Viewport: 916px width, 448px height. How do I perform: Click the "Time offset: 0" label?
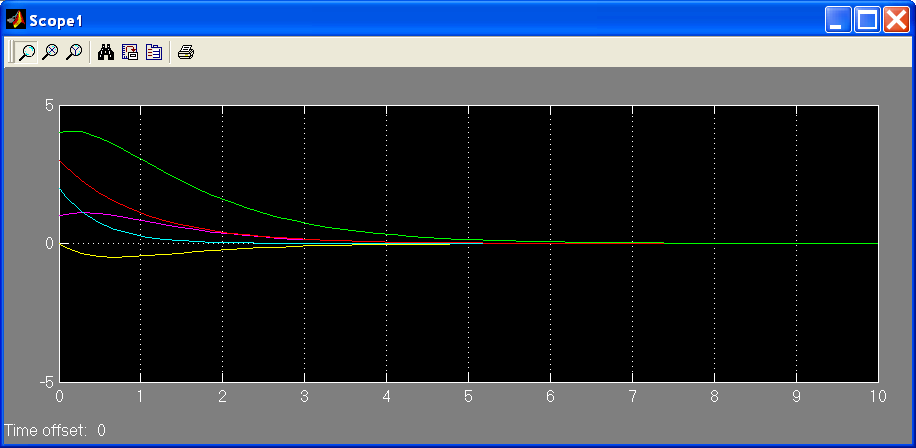pos(55,431)
